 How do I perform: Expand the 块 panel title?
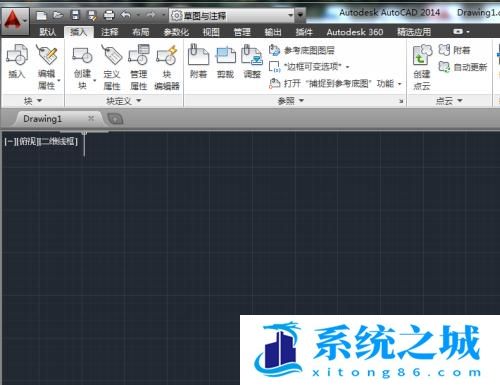32,101
